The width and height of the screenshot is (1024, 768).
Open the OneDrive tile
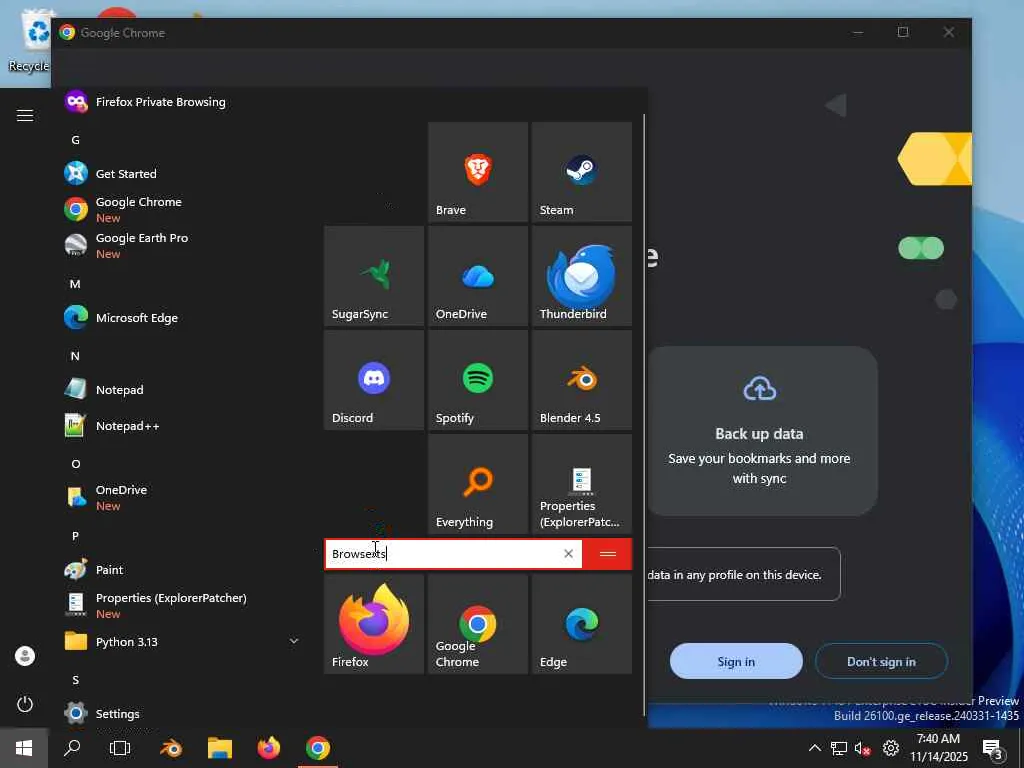pyautogui.click(x=478, y=276)
